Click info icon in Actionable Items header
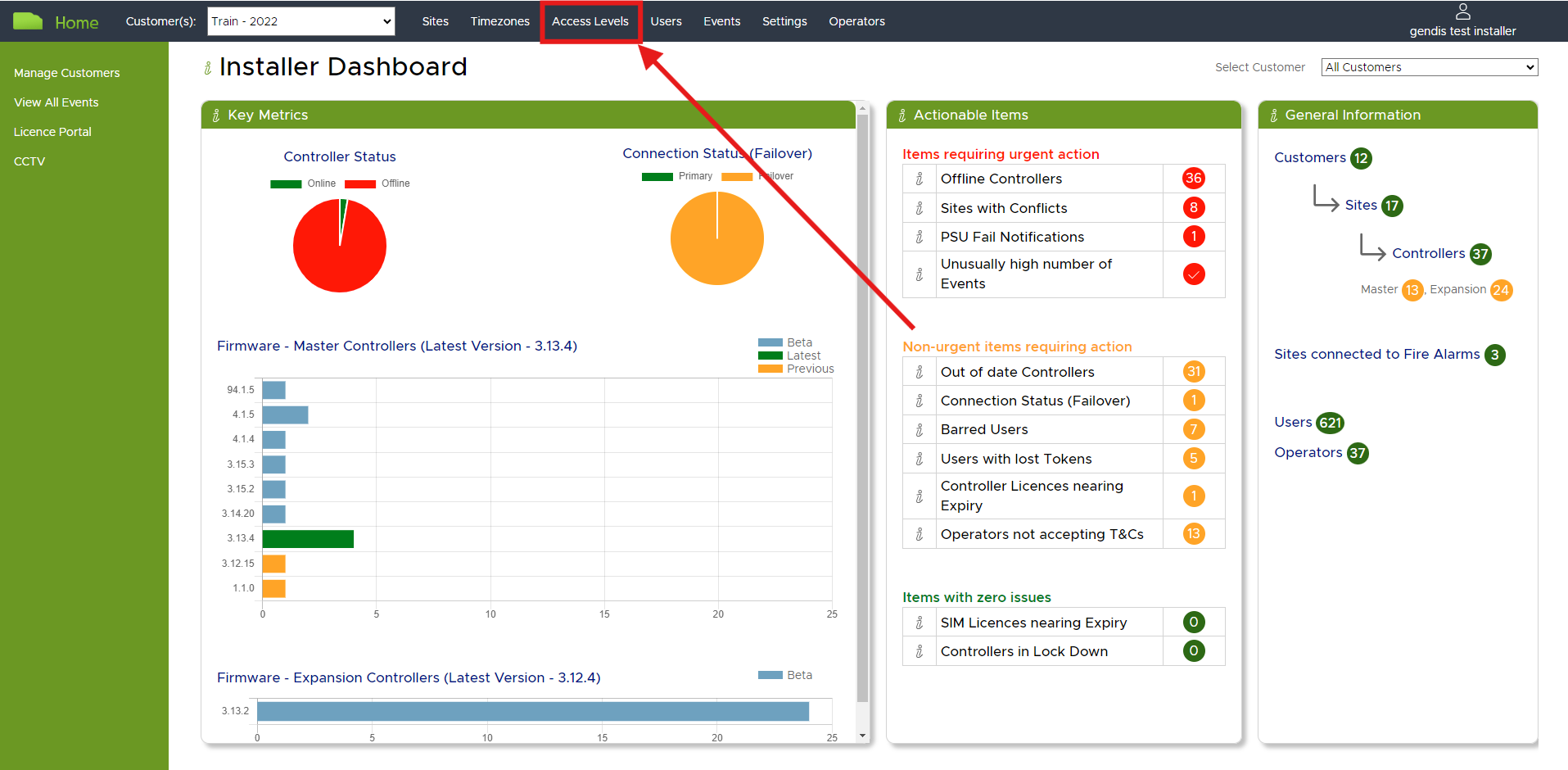The height and width of the screenshot is (770, 1568). click(x=902, y=115)
